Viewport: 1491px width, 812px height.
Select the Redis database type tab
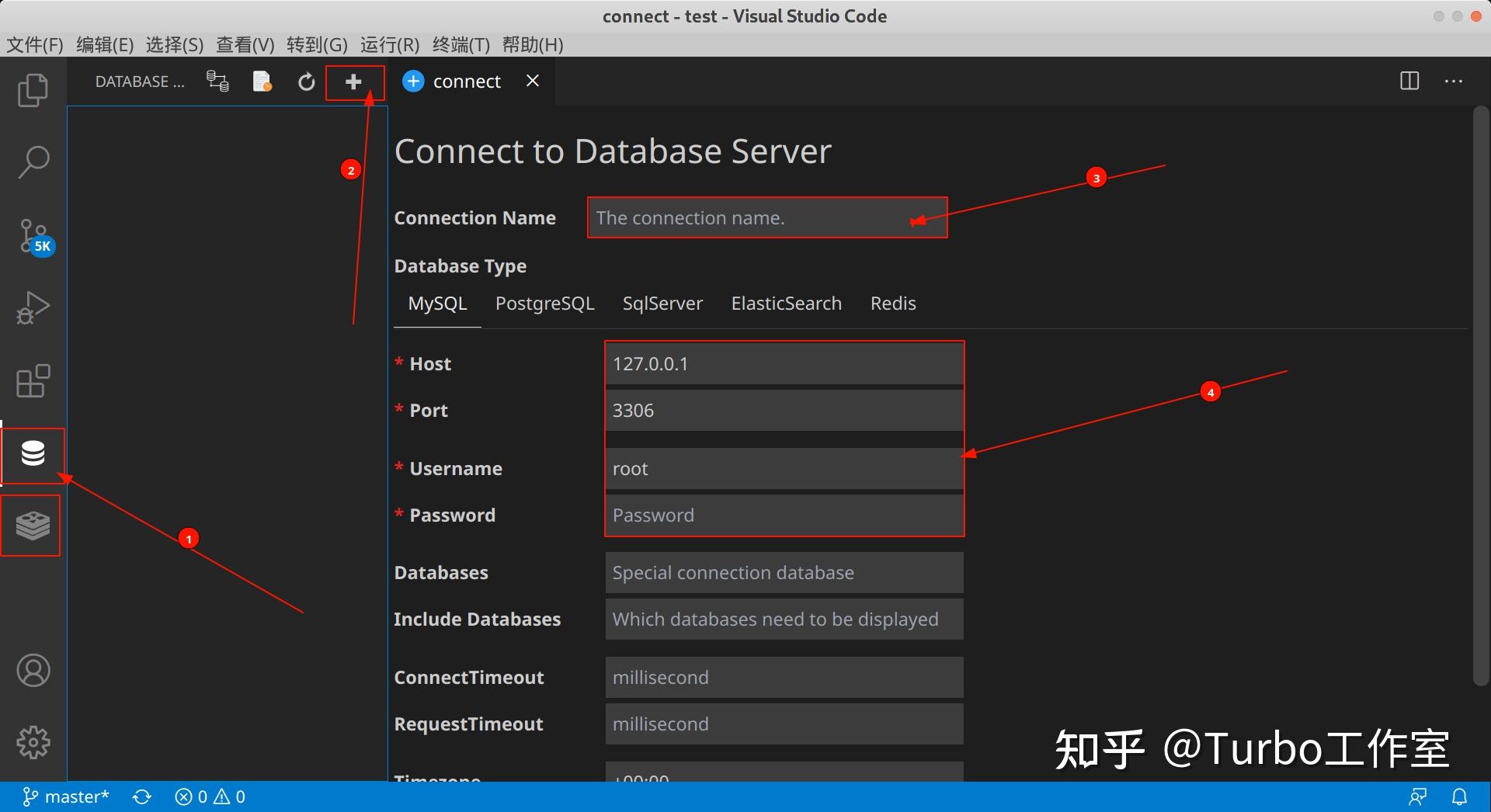[892, 304]
